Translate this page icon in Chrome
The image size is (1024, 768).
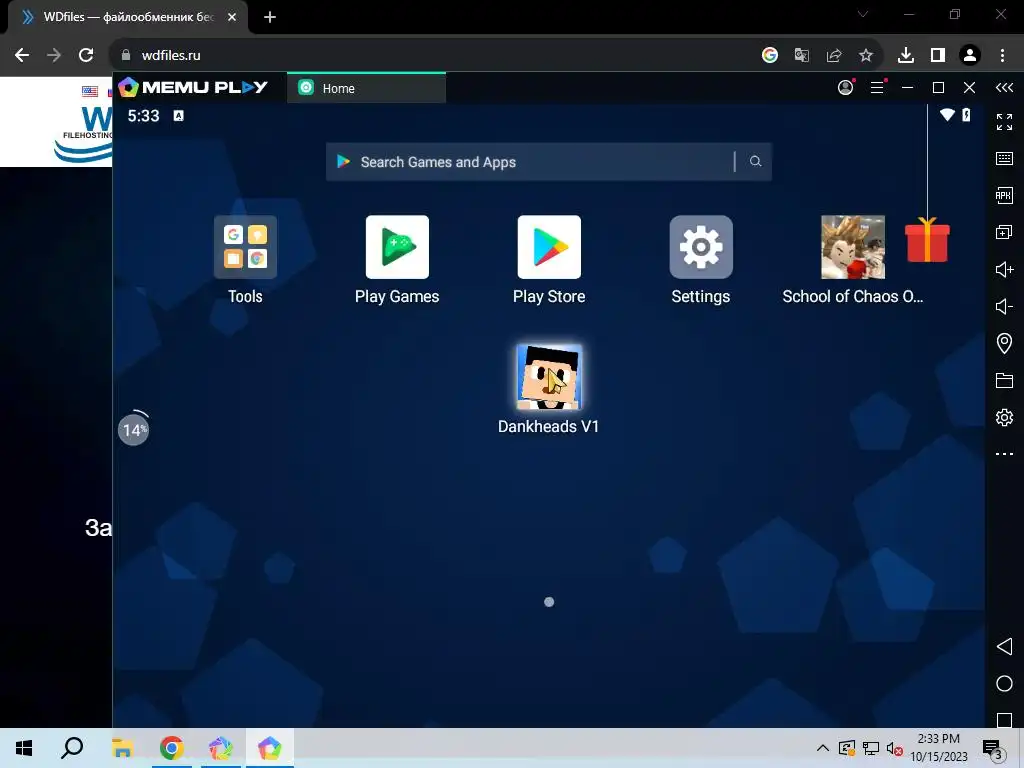coord(802,55)
